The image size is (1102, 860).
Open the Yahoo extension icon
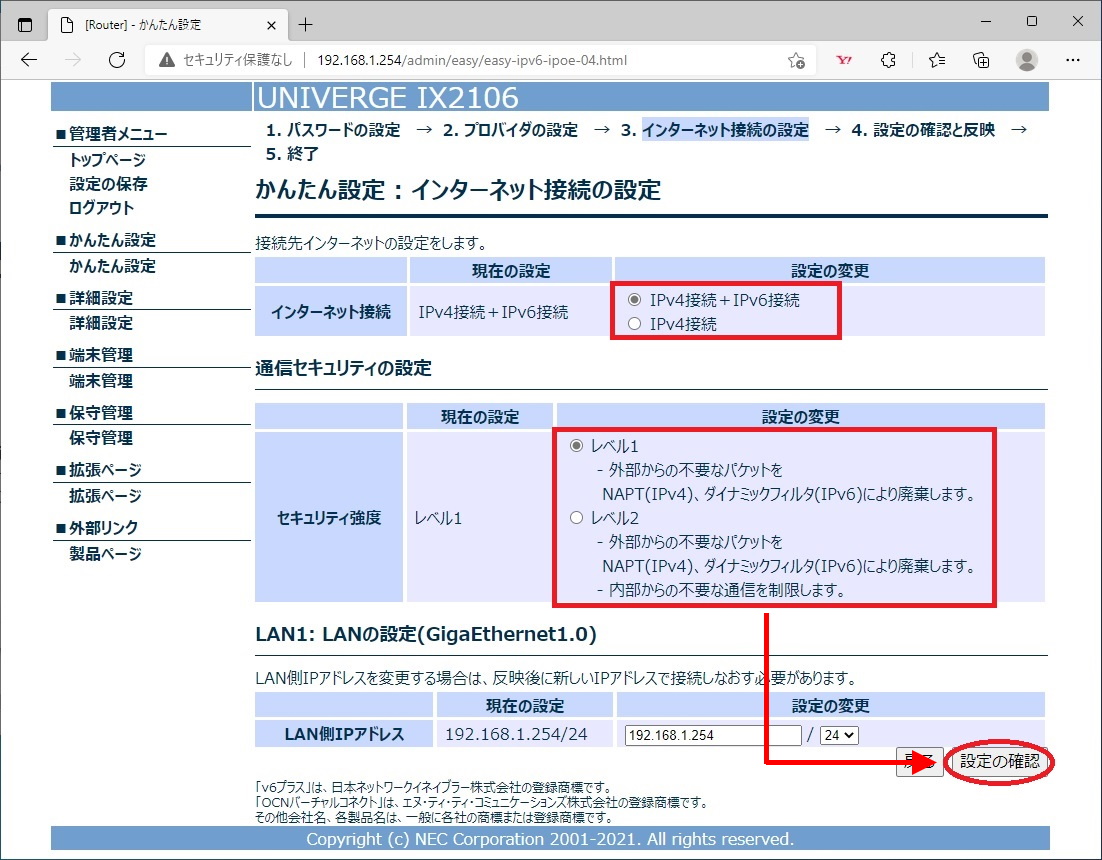[x=844, y=60]
